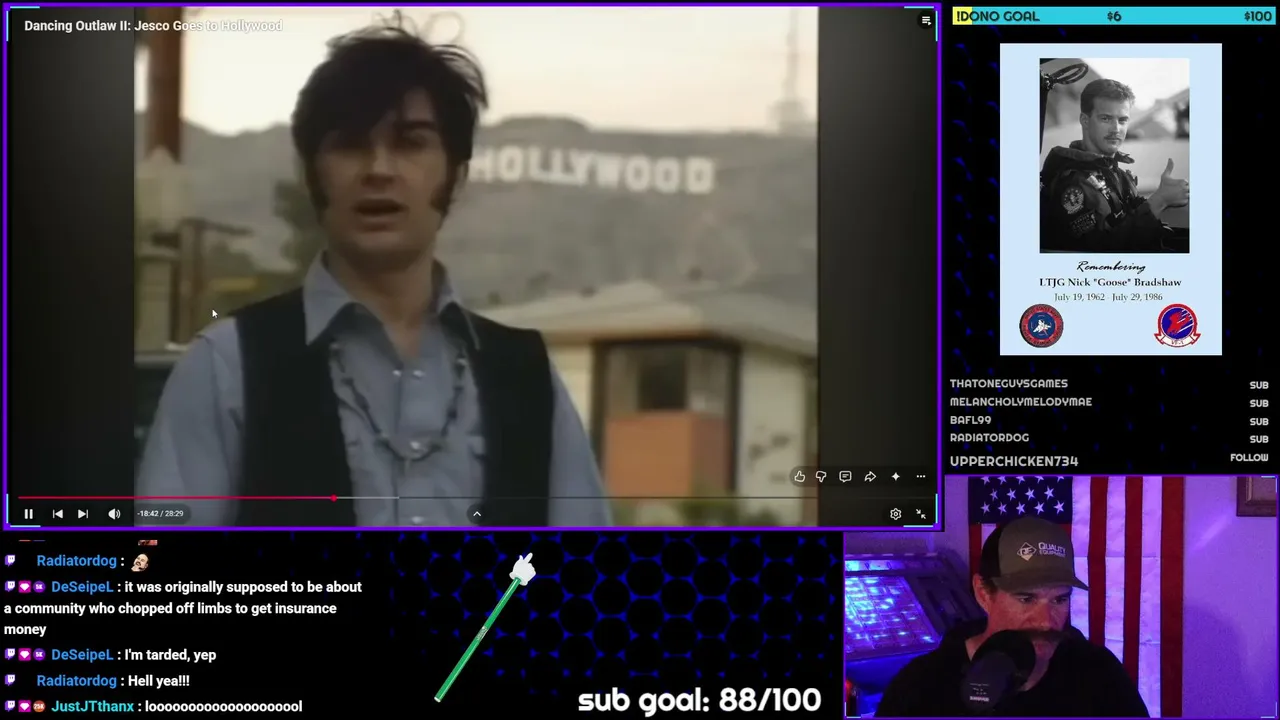Click the SUB label beside BAFL99
The width and height of the screenshot is (1280, 720).
(x=1259, y=421)
